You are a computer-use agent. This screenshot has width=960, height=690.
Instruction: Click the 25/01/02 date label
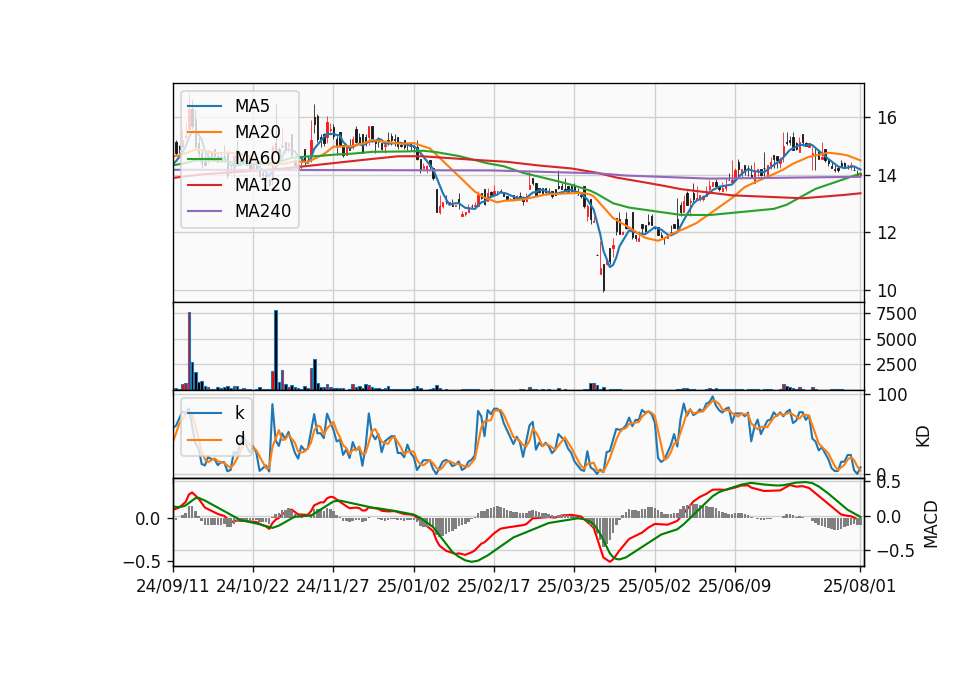tap(413, 586)
